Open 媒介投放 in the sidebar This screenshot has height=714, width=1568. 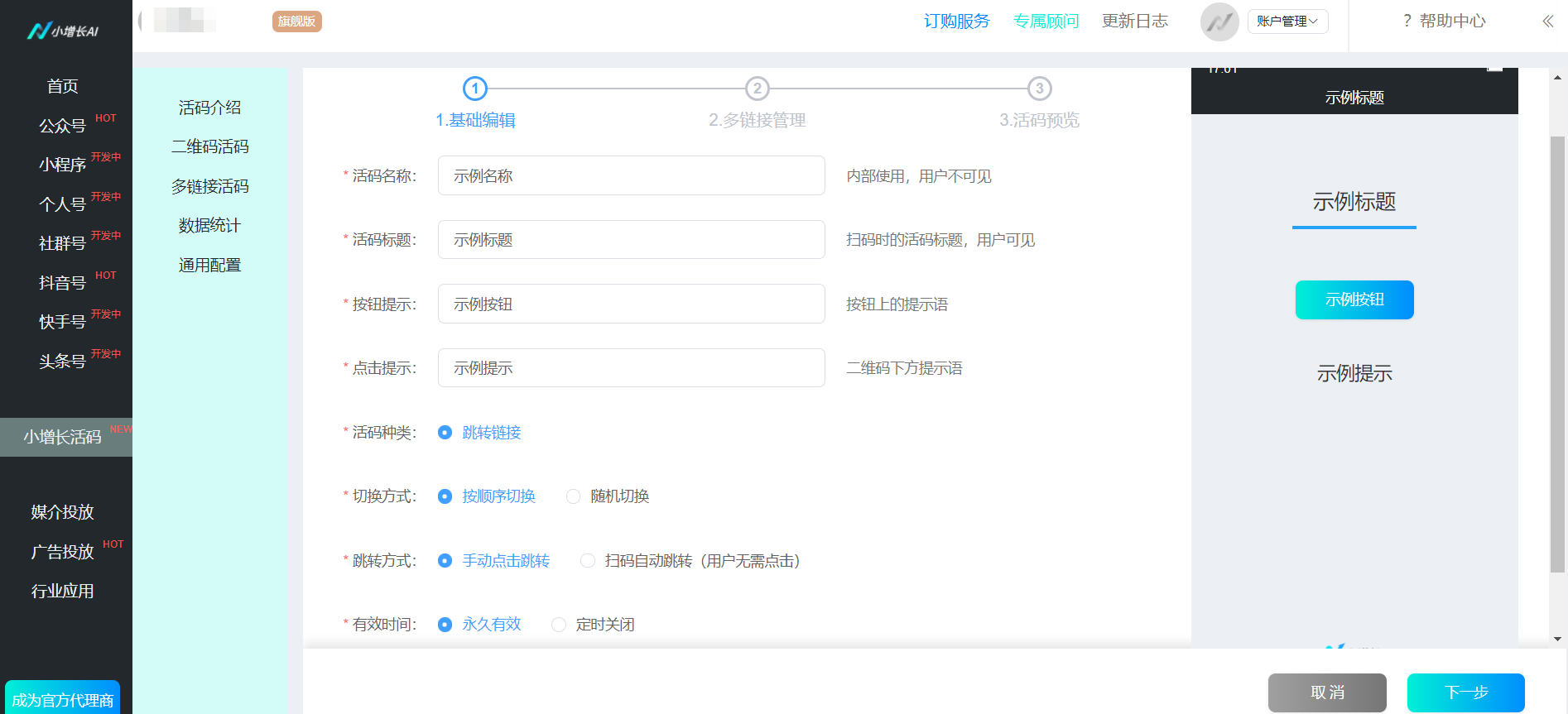(63, 512)
